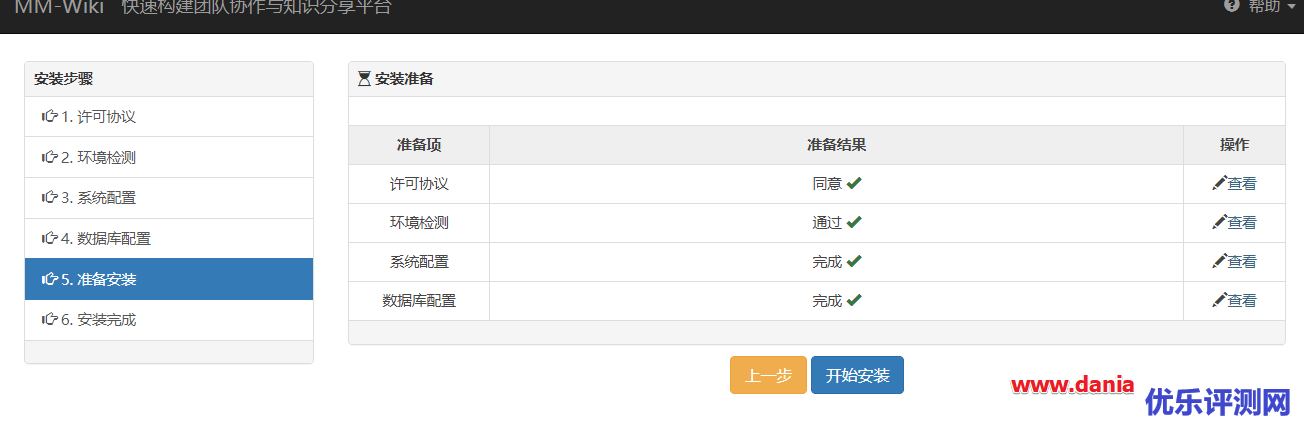This screenshot has height=429, width=1304.
Task: Click hand icon beside 系统配置 step
Action: pyautogui.click(x=49, y=197)
